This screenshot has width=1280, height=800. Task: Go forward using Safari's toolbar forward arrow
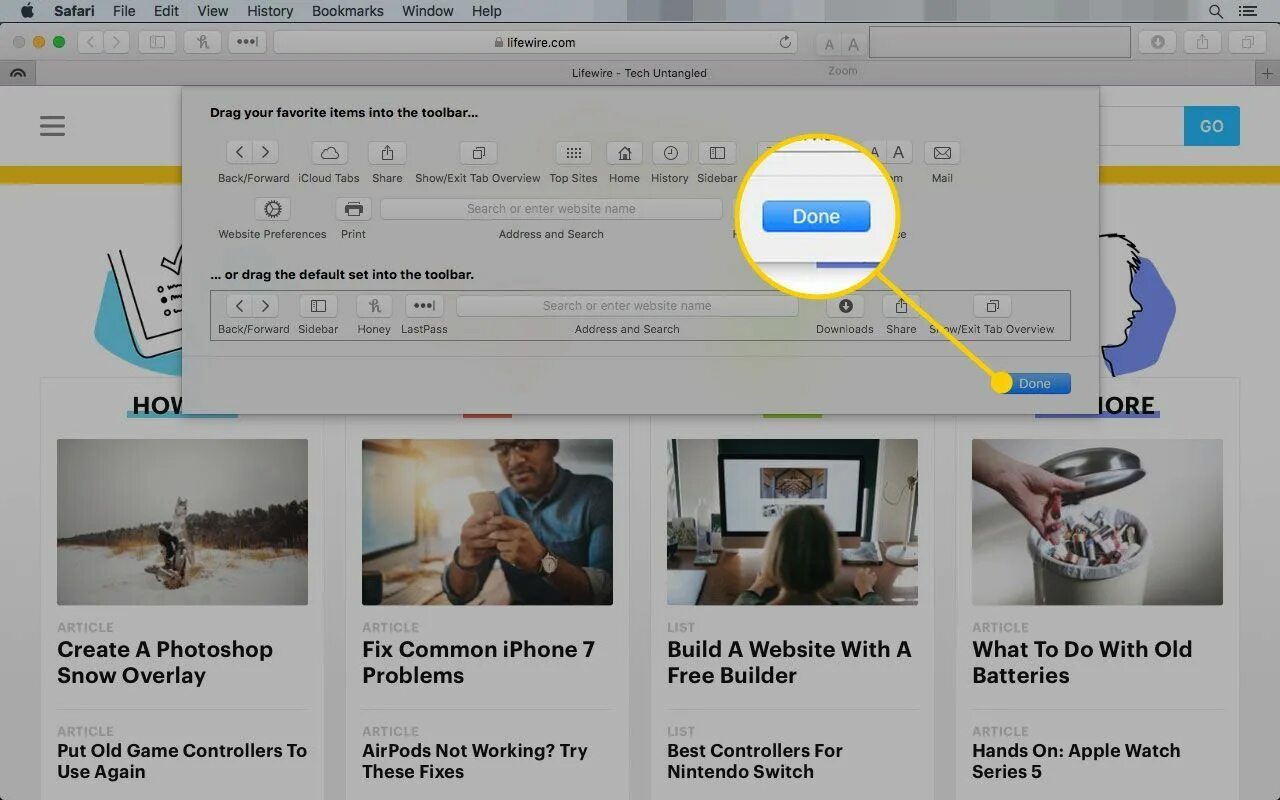pos(117,42)
